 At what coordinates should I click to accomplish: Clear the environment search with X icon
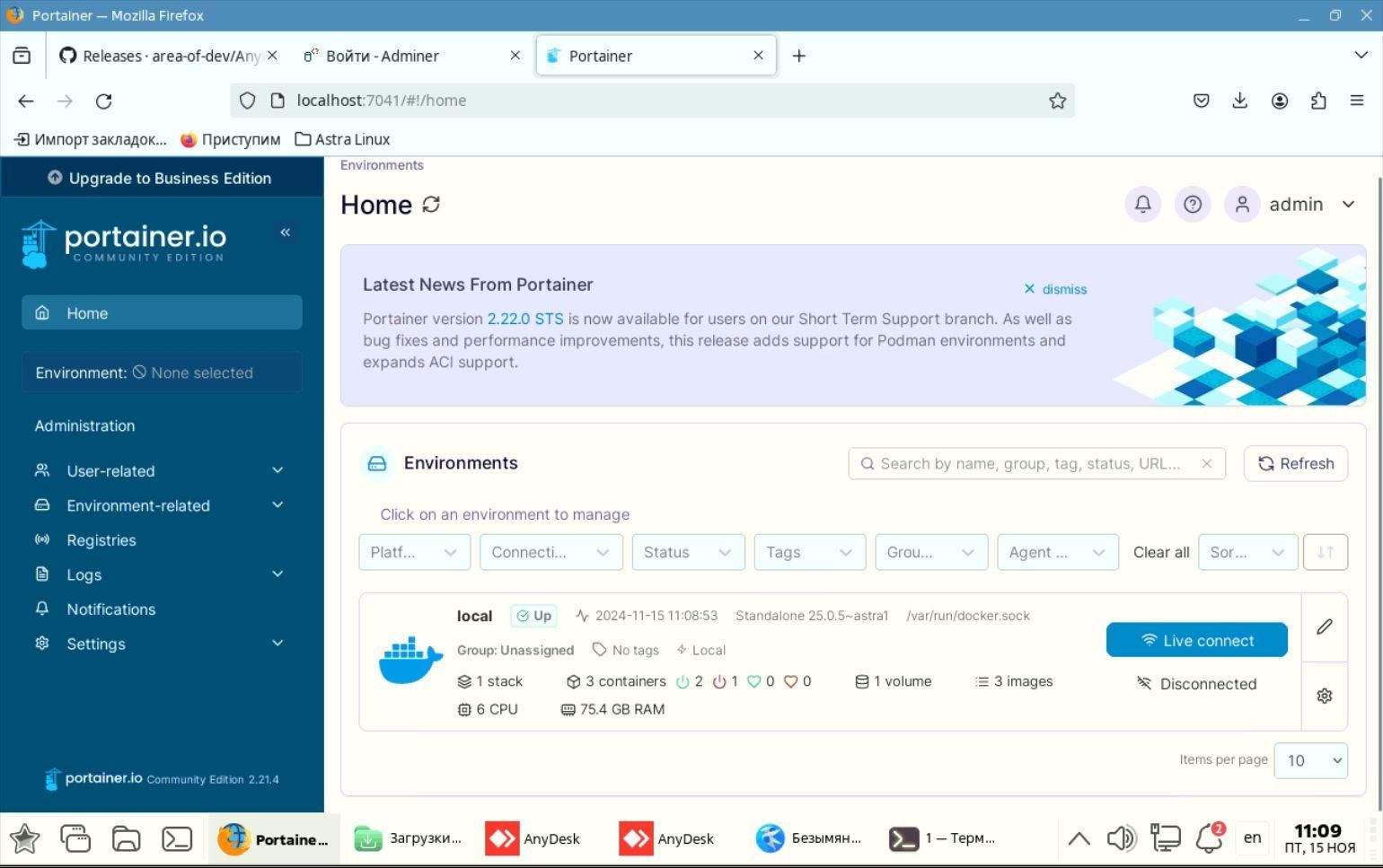tap(1207, 463)
